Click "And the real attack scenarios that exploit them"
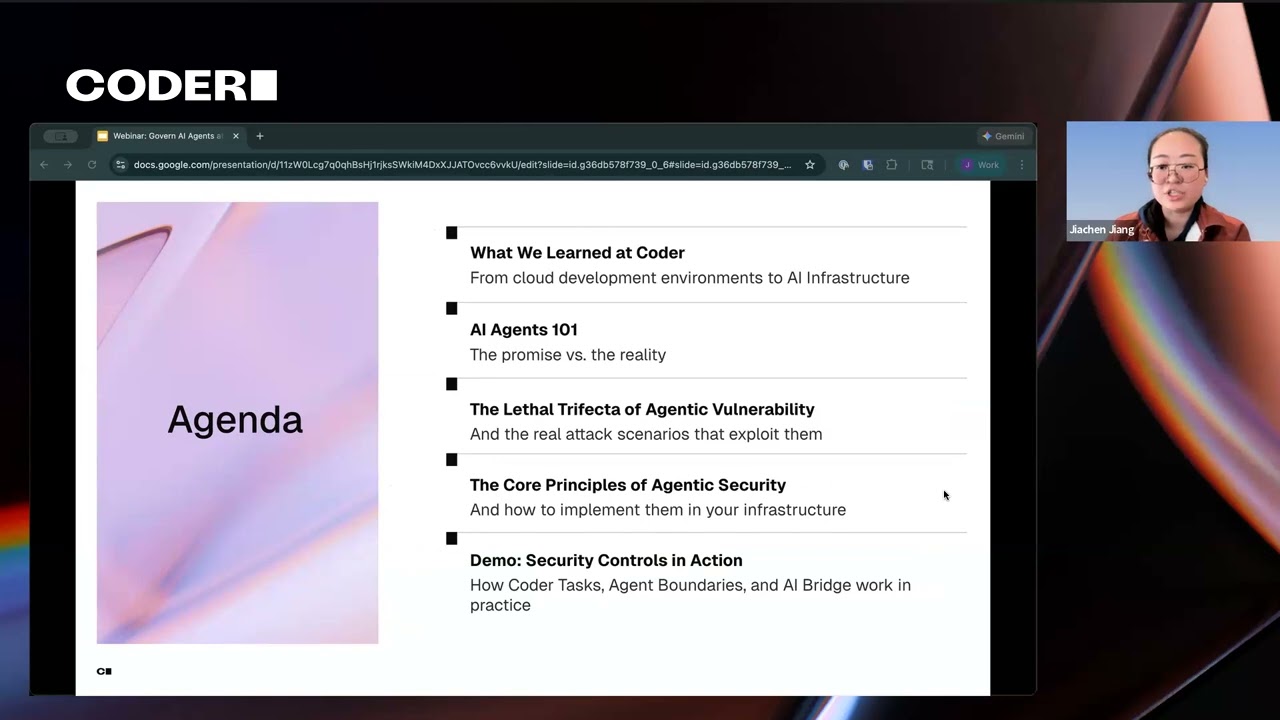This screenshot has height=720, width=1280. (646, 434)
